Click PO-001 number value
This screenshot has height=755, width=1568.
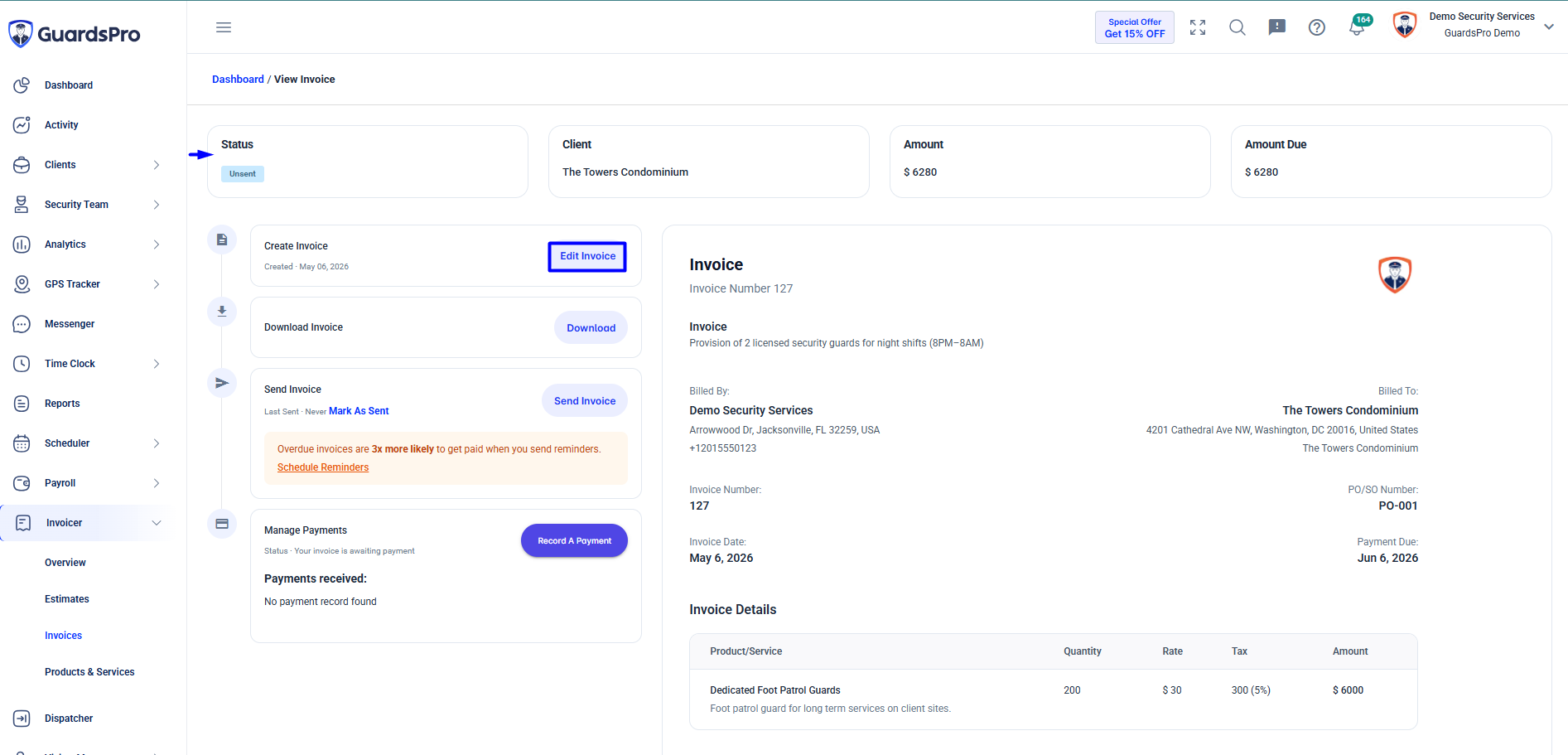(1398, 506)
